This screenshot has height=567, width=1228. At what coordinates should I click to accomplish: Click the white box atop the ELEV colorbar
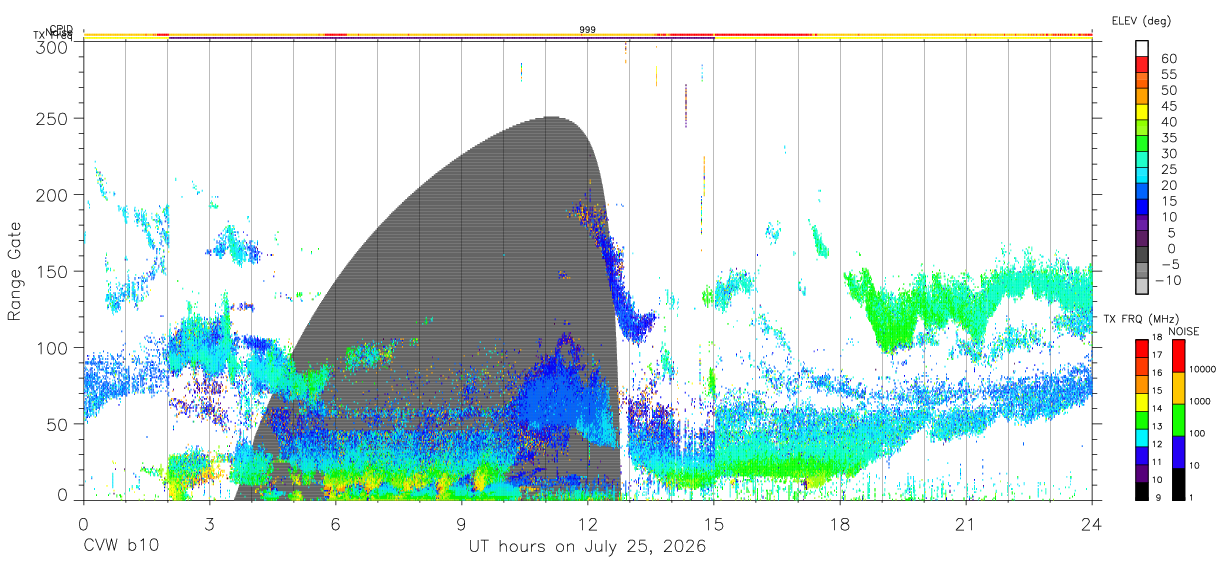pos(1142,47)
